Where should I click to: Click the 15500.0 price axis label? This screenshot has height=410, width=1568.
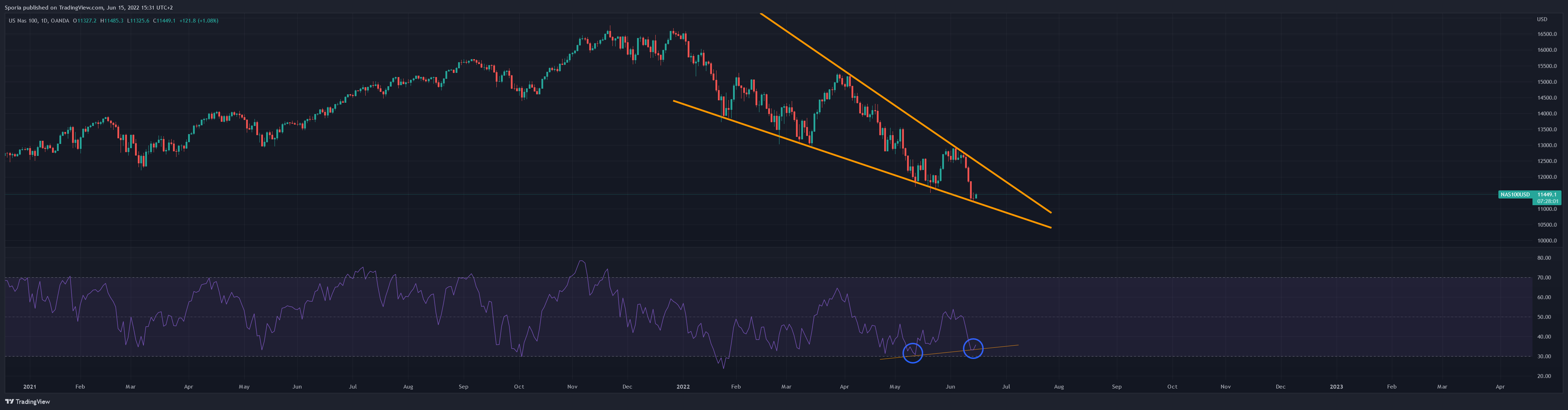[x=1547, y=66]
